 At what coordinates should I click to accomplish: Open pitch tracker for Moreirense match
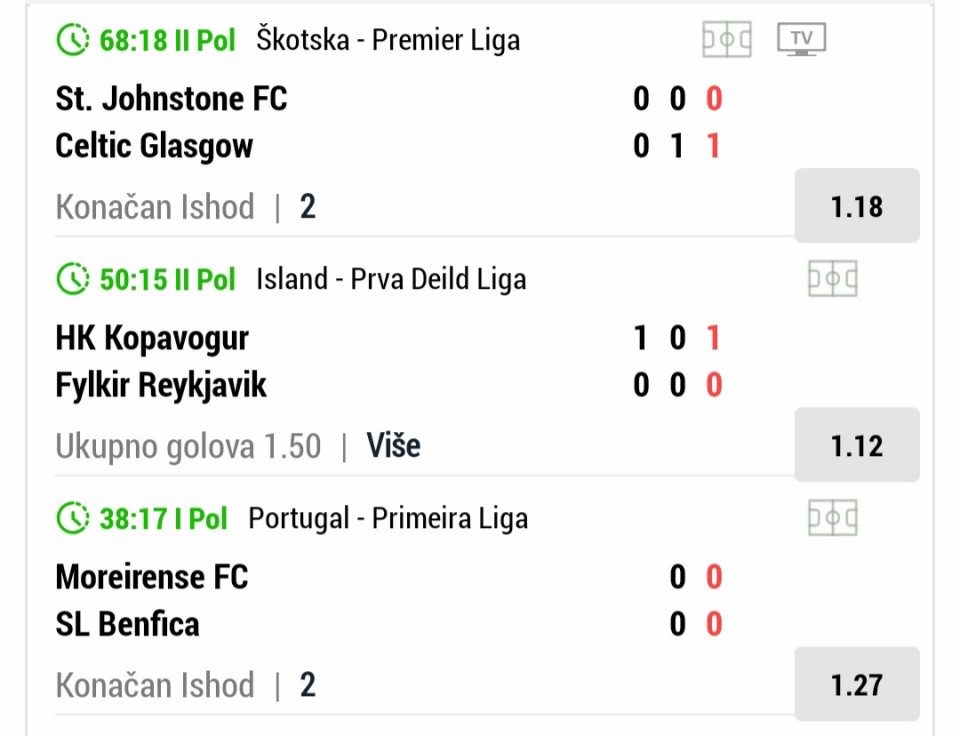pos(833,518)
